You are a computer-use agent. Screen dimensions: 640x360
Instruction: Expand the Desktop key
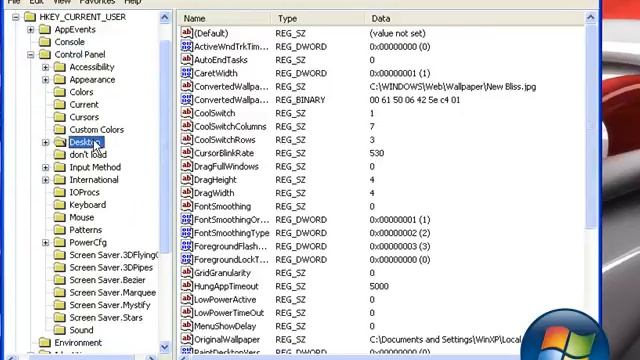click(x=46, y=142)
